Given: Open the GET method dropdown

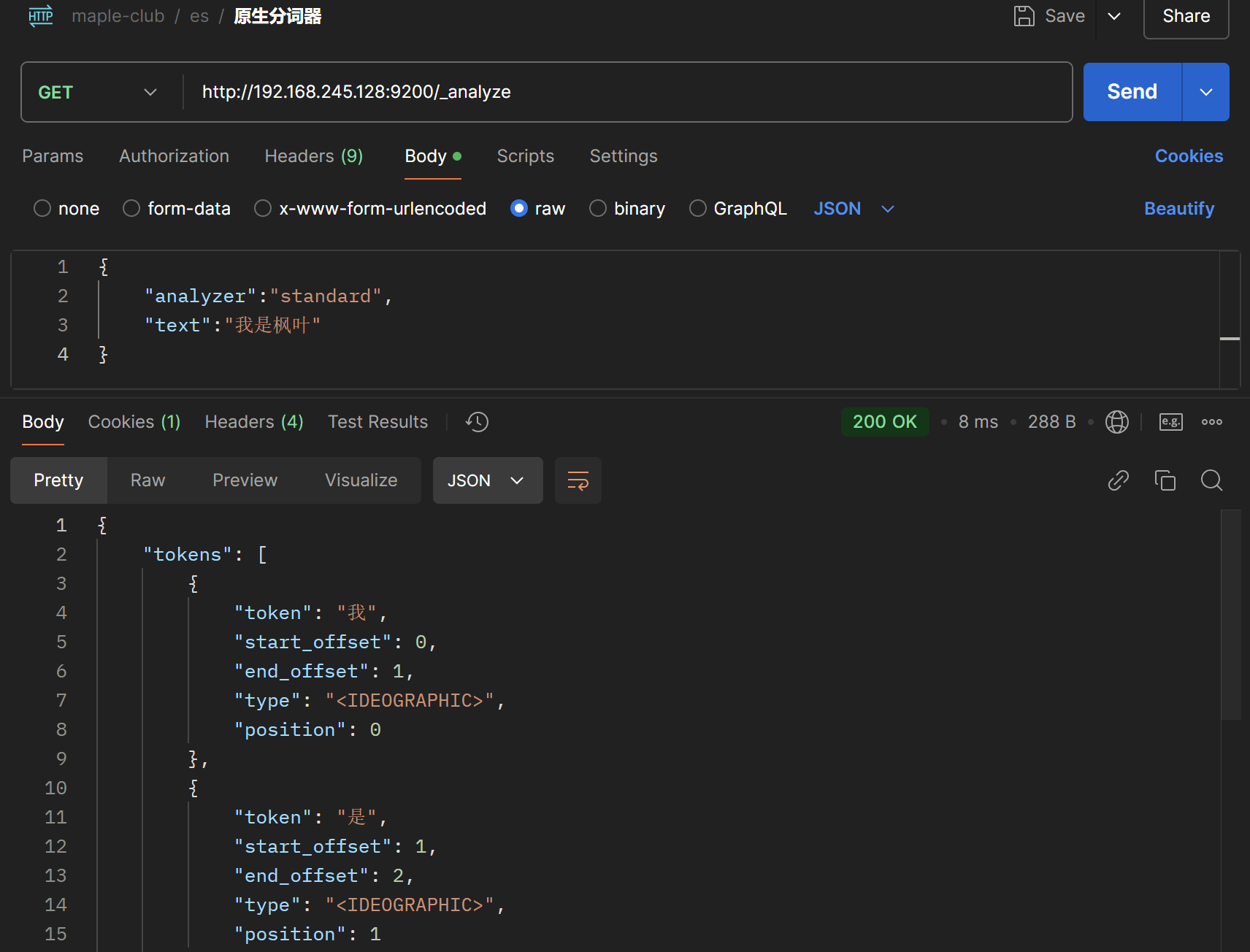Looking at the screenshot, I should click(98, 92).
